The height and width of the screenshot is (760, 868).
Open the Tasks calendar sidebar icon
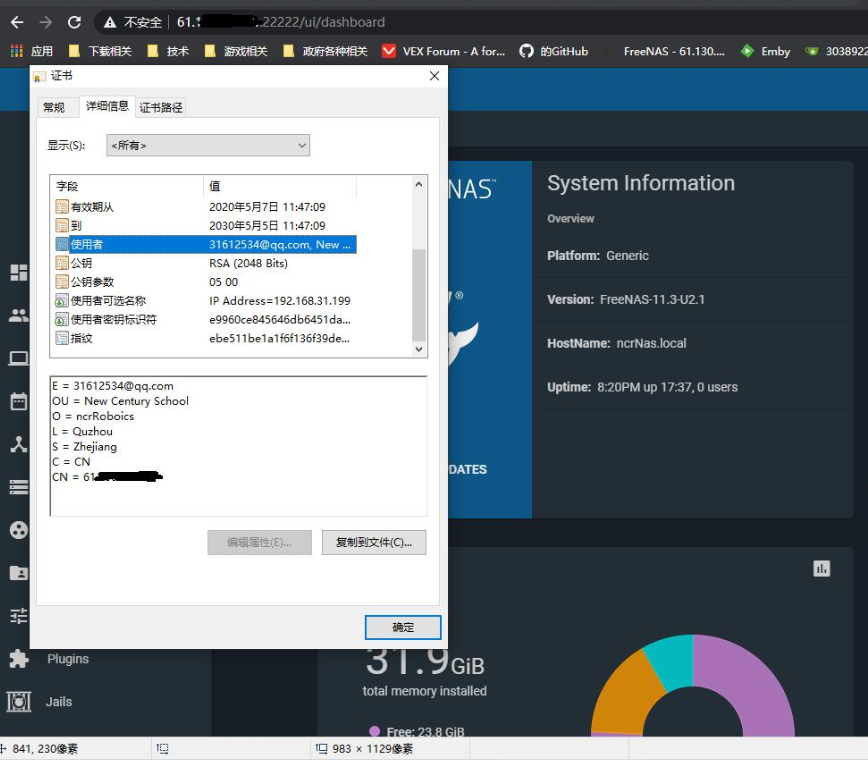click(x=19, y=401)
